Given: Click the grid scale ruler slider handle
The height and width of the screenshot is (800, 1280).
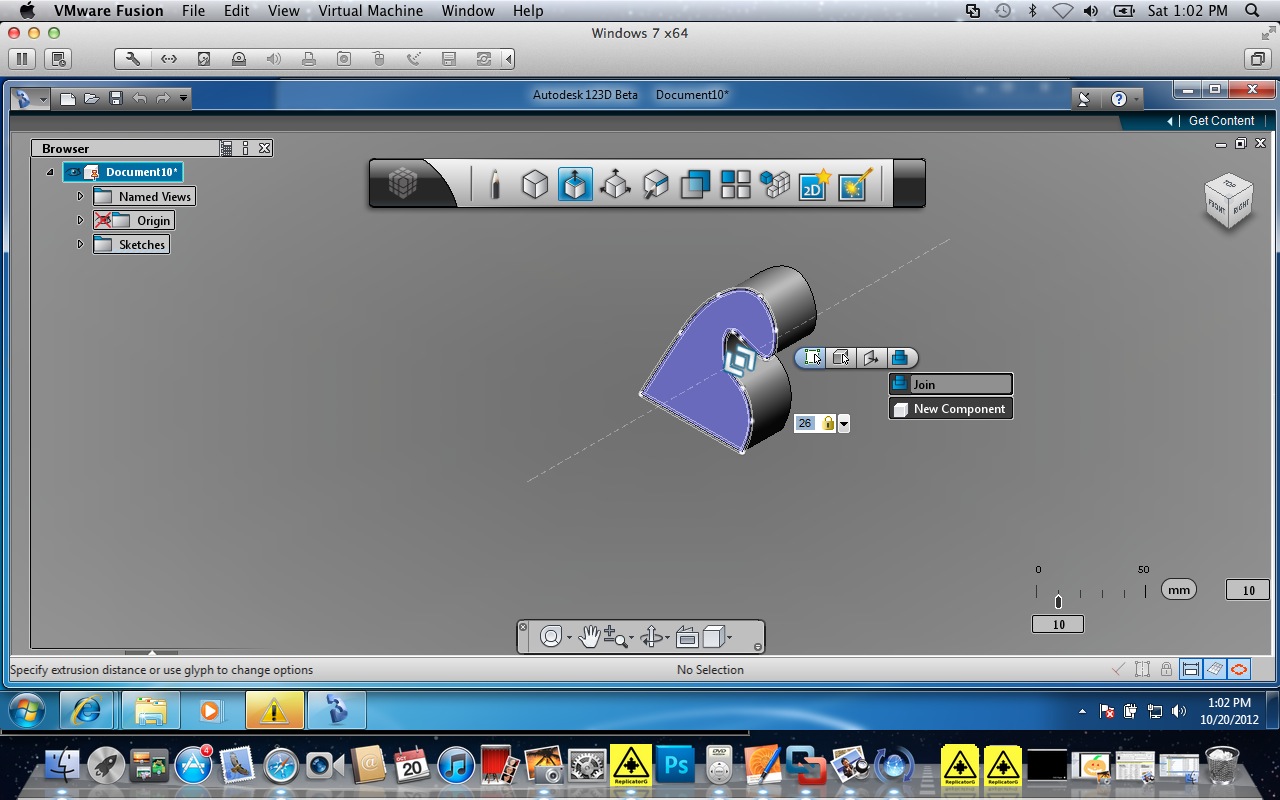Looking at the screenshot, I should (1058, 601).
